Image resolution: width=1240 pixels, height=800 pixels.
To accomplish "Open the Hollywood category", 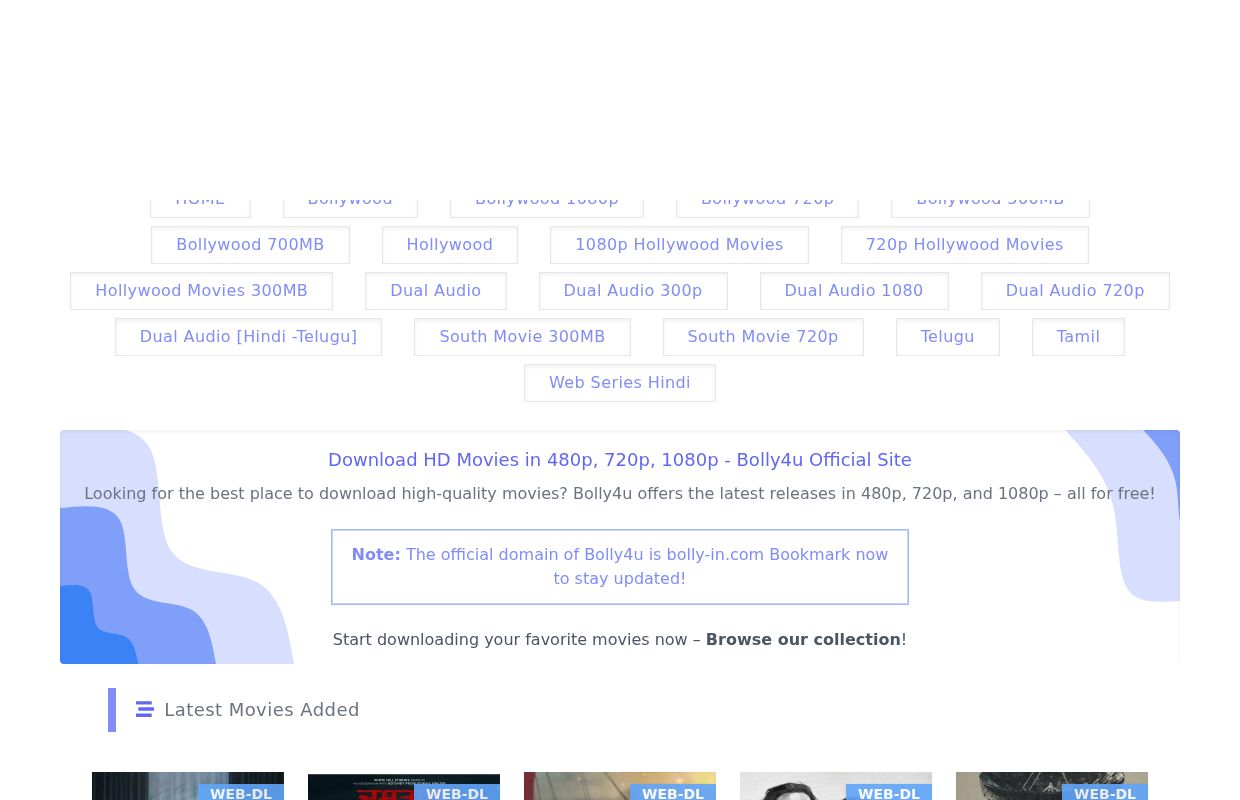I will pyautogui.click(x=450, y=245).
